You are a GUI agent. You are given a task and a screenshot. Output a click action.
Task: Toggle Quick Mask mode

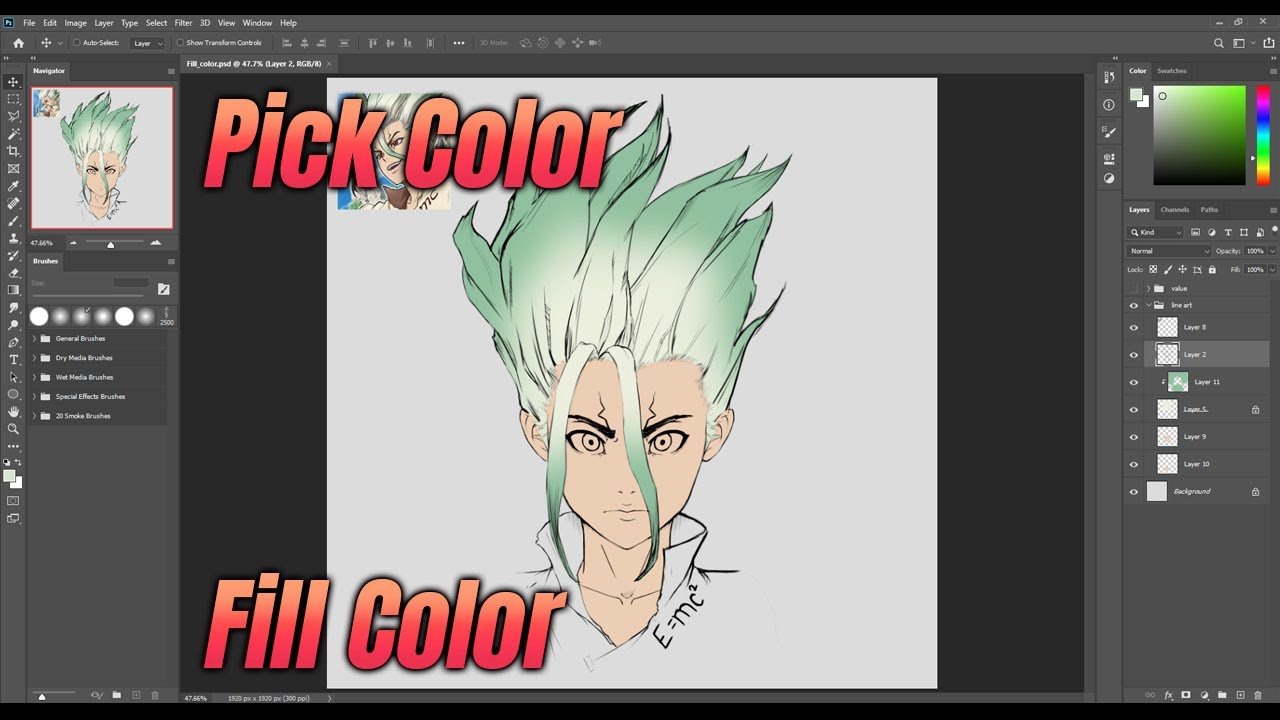[x=13, y=500]
